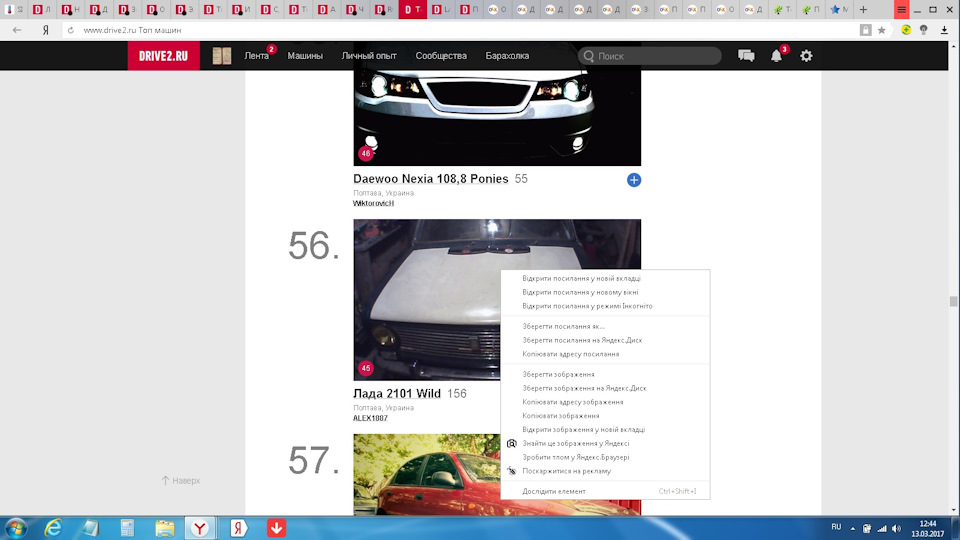The image size is (960, 540).
Task: Choose Копіювати адресу зображення
Action: click(x=606, y=402)
